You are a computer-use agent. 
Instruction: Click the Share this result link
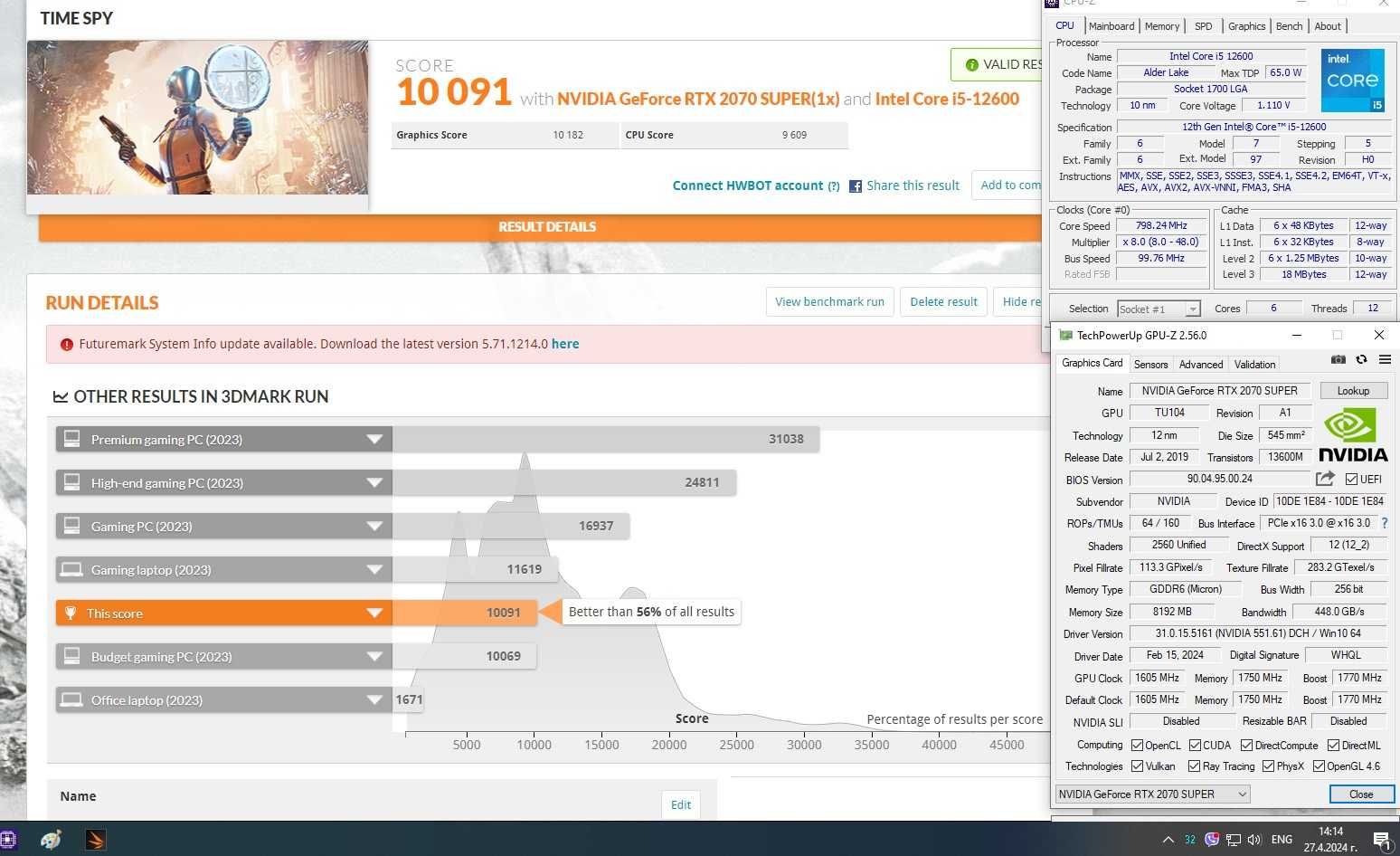[913, 186]
